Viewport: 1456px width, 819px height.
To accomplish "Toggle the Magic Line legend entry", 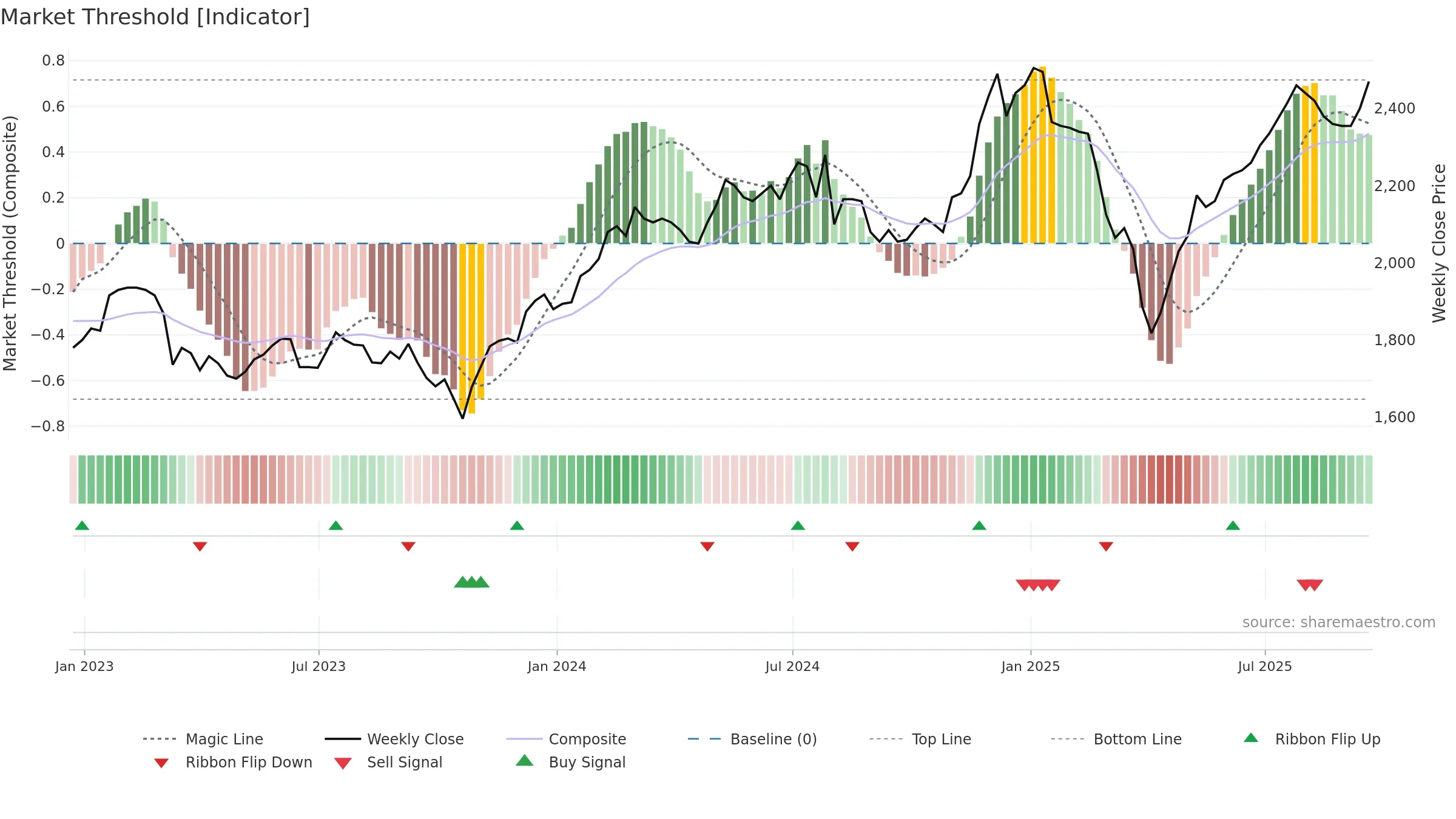I will pos(203,739).
